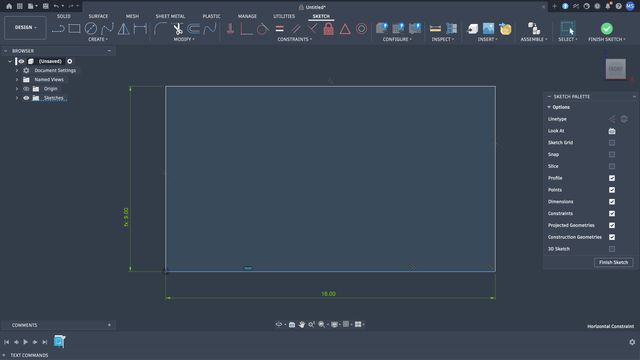Toggle visibility of the Sketches folder

point(26,98)
